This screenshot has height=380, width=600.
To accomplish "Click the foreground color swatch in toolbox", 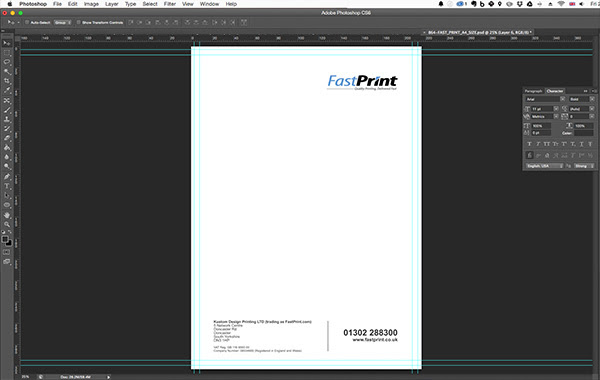I will click(x=5, y=240).
